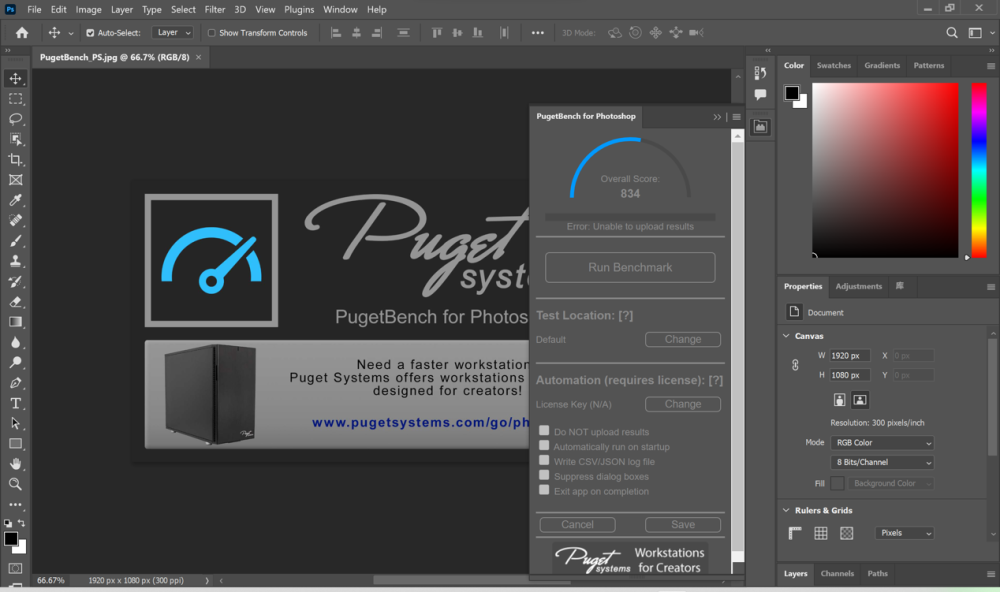Click Change next to Test Location Default
This screenshot has height=592, width=1000.
coord(683,339)
